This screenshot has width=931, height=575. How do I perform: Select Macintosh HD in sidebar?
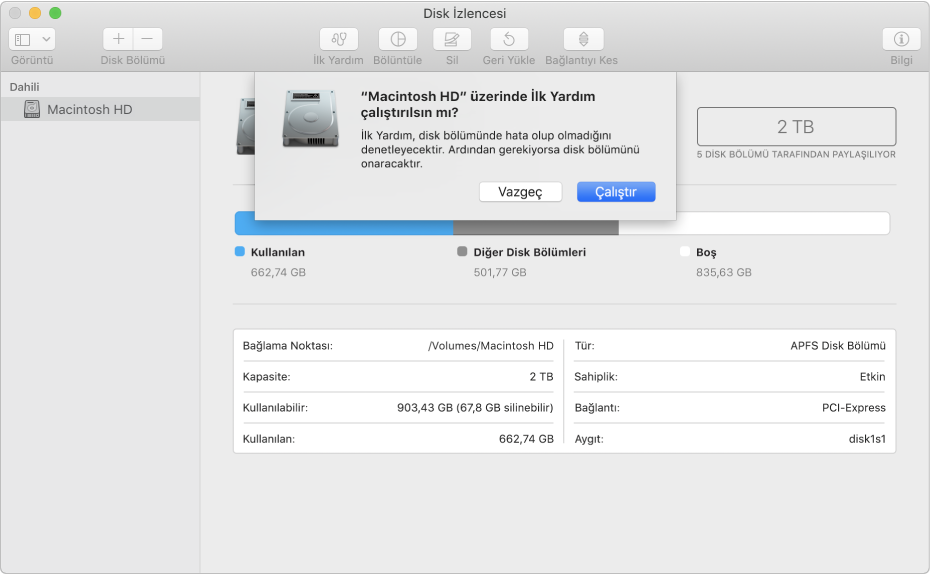pyautogui.click(x=100, y=109)
